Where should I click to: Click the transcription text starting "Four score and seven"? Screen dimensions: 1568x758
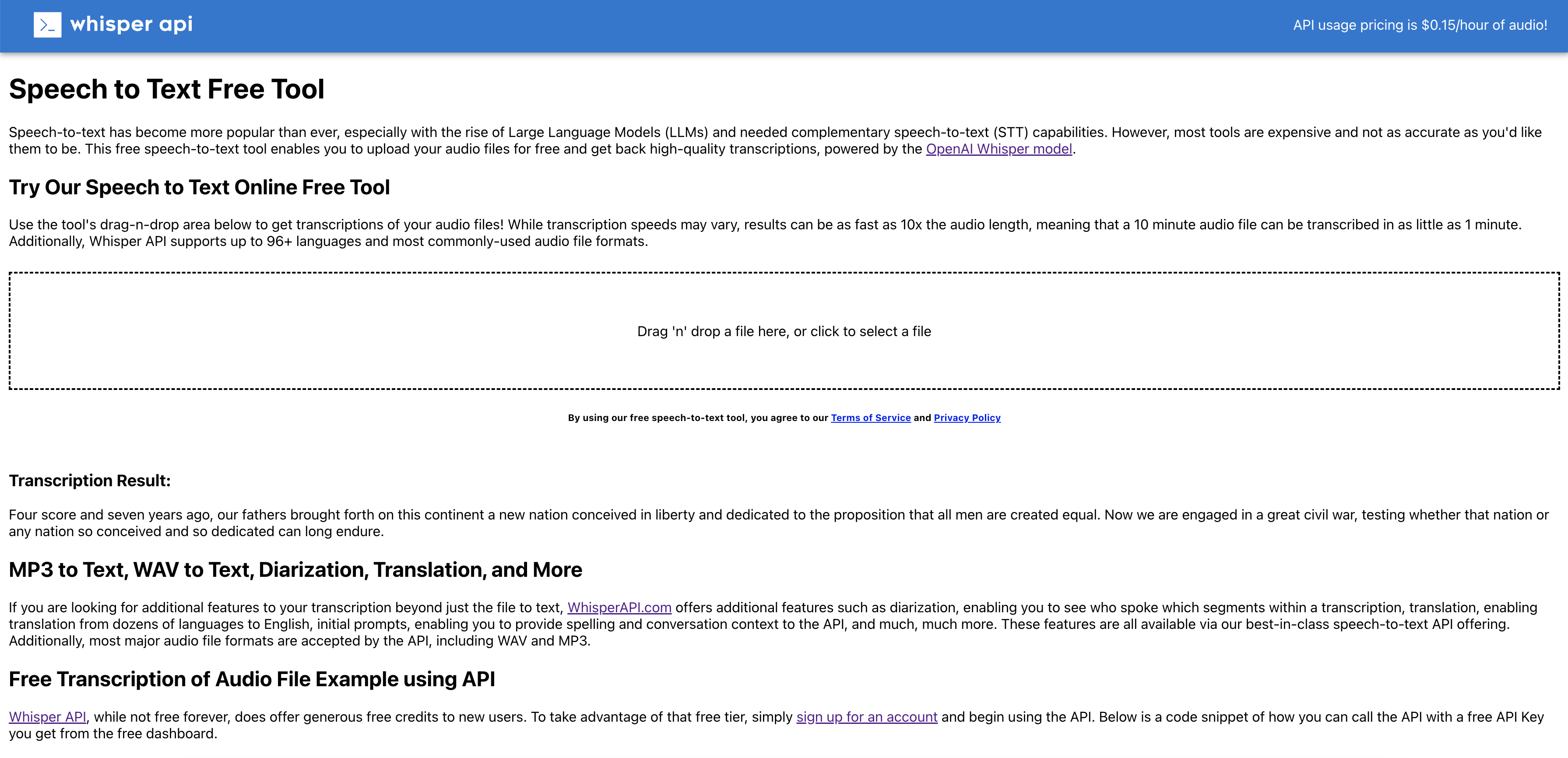[x=778, y=523]
